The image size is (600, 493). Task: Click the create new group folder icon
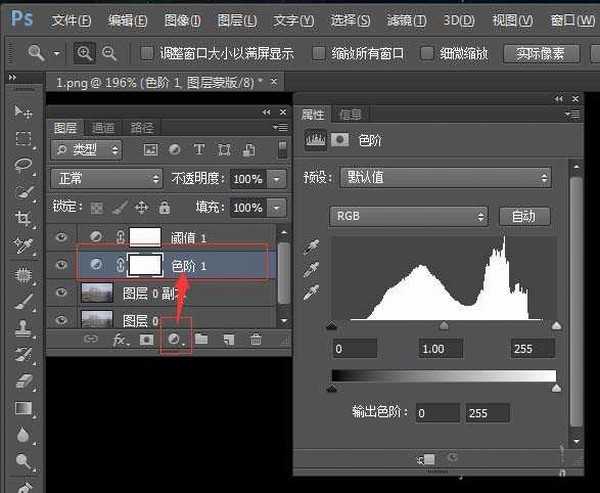201,340
